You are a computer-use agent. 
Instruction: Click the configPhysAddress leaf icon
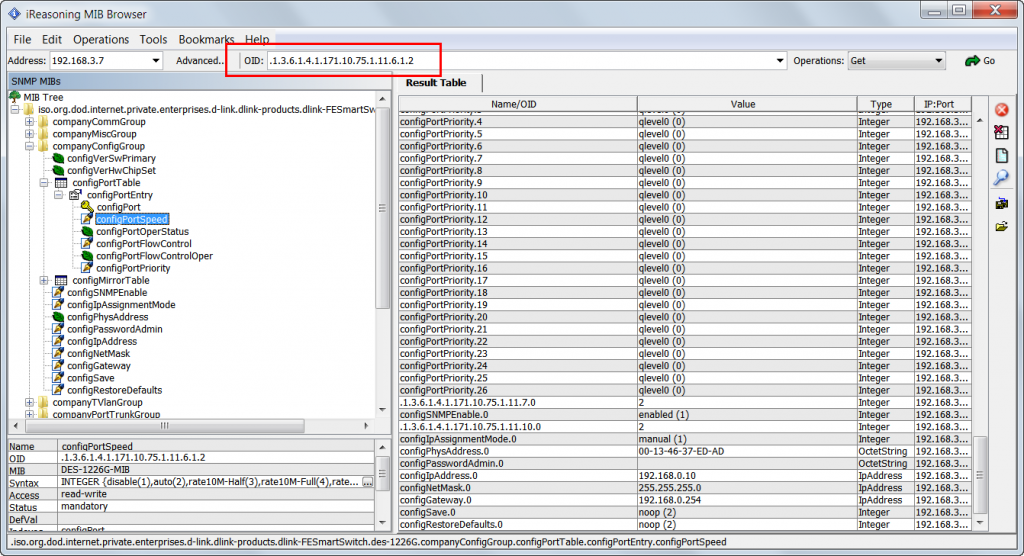pos(58,317)
